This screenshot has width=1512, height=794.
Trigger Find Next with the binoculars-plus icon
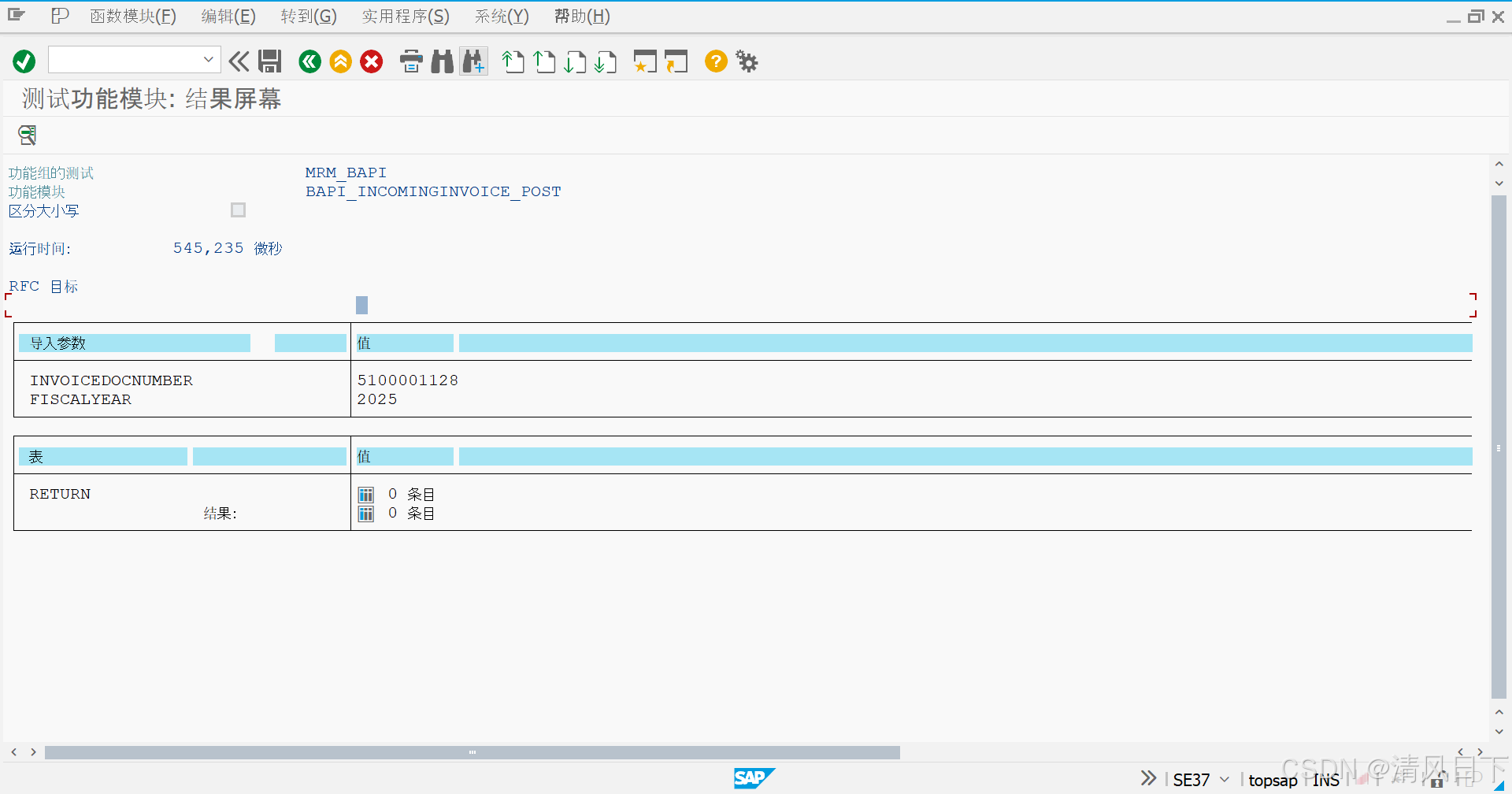click(472, 61)
